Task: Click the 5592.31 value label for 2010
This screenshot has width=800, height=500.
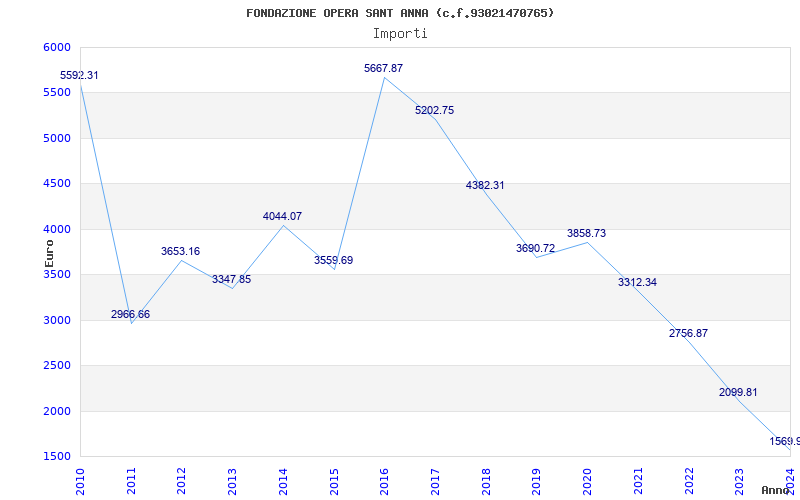Action: tap(79, 75)
